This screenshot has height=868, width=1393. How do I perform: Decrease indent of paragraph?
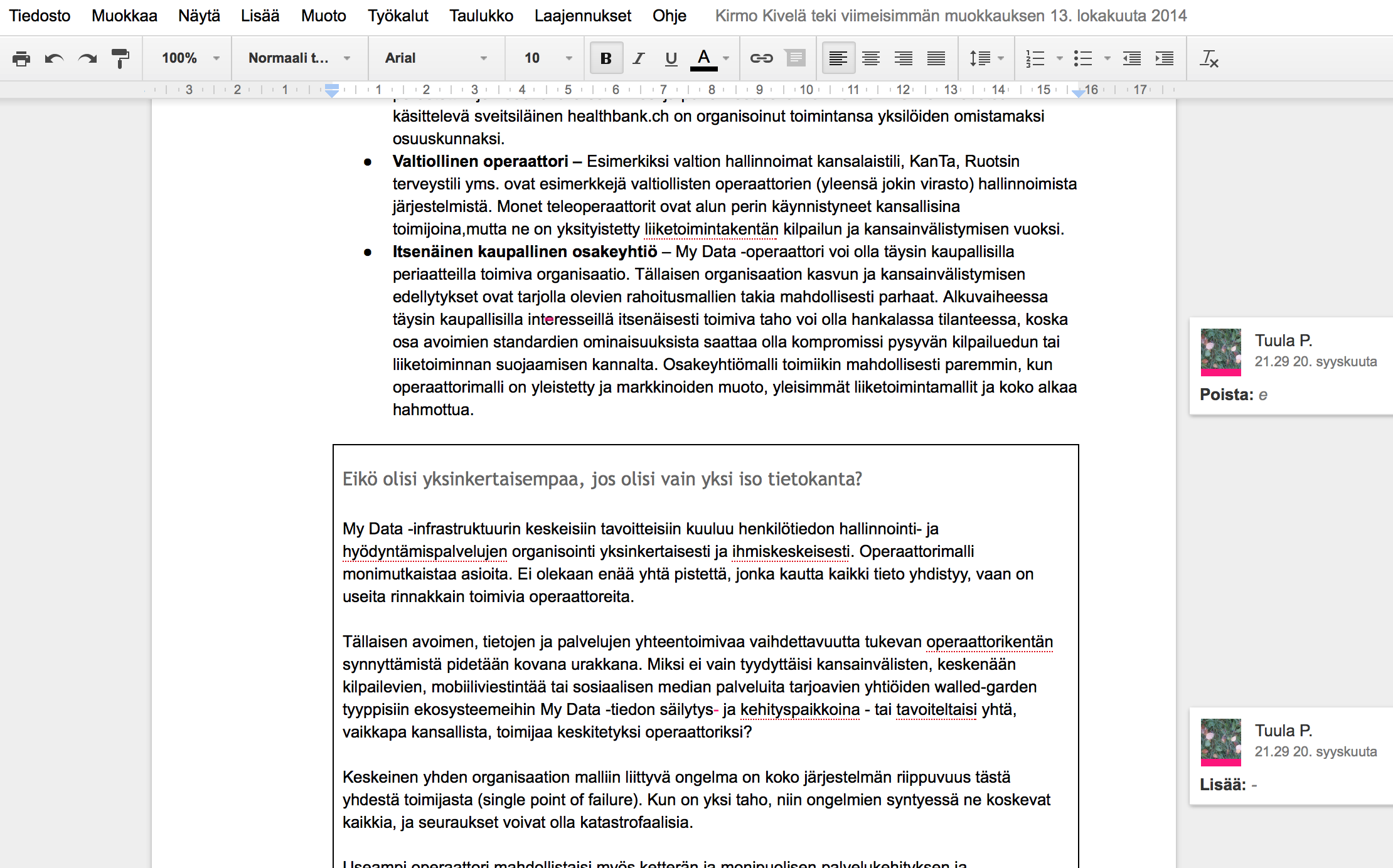pos(1132,58)
